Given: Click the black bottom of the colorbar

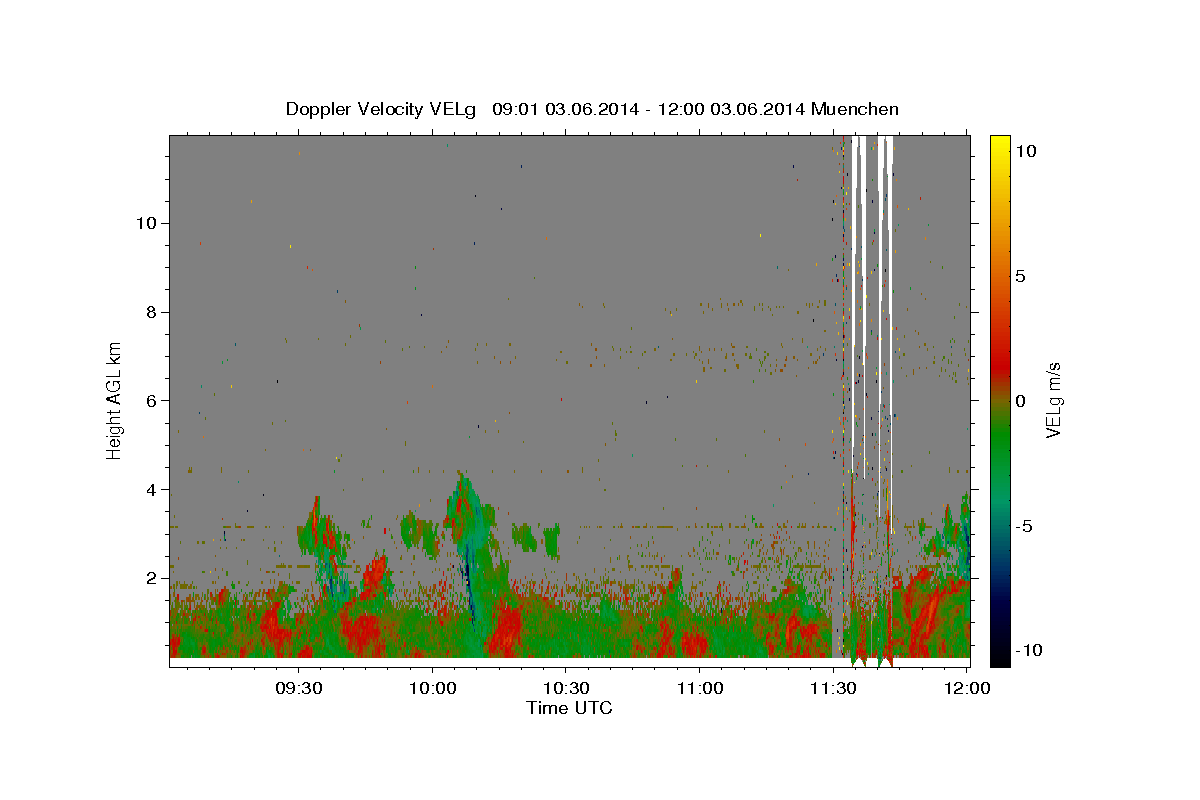Looking at the screenshot, I should (1000, 655).
